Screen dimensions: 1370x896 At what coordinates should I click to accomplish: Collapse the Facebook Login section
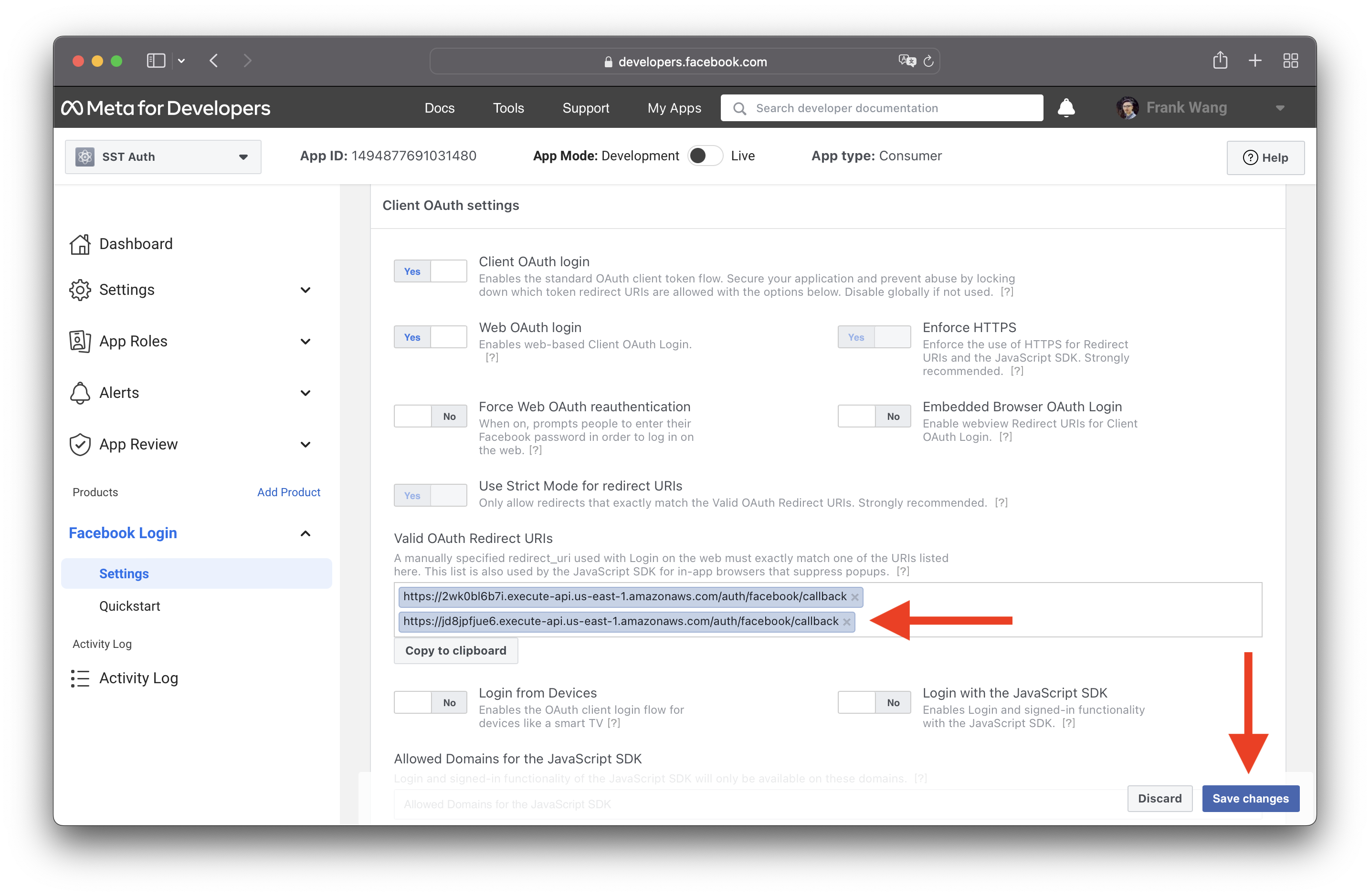coord(306,533)
